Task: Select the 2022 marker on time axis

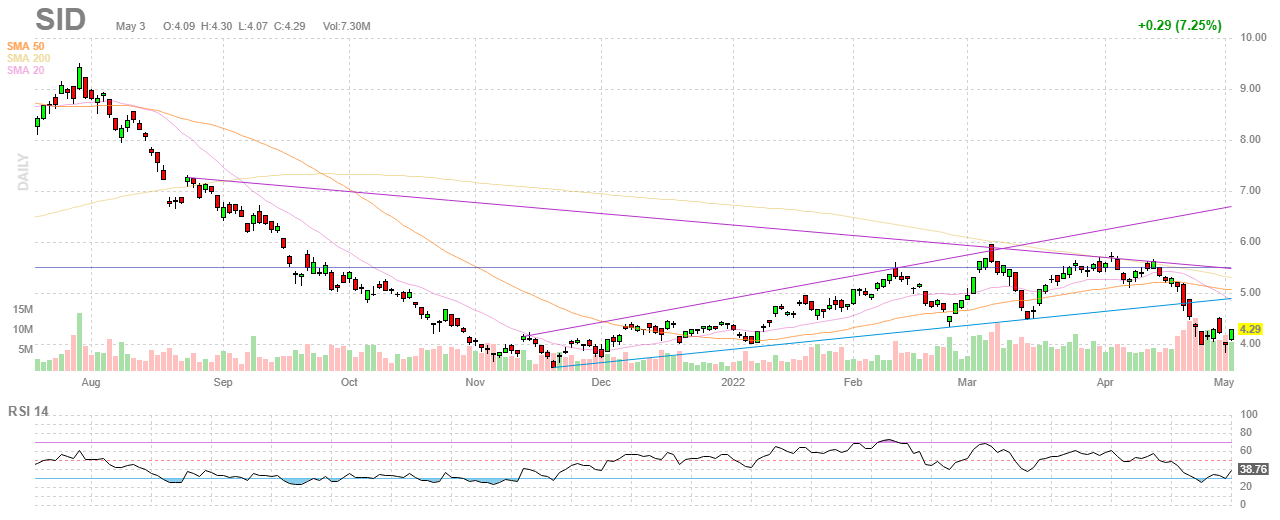Action: (x=734, y=382)
